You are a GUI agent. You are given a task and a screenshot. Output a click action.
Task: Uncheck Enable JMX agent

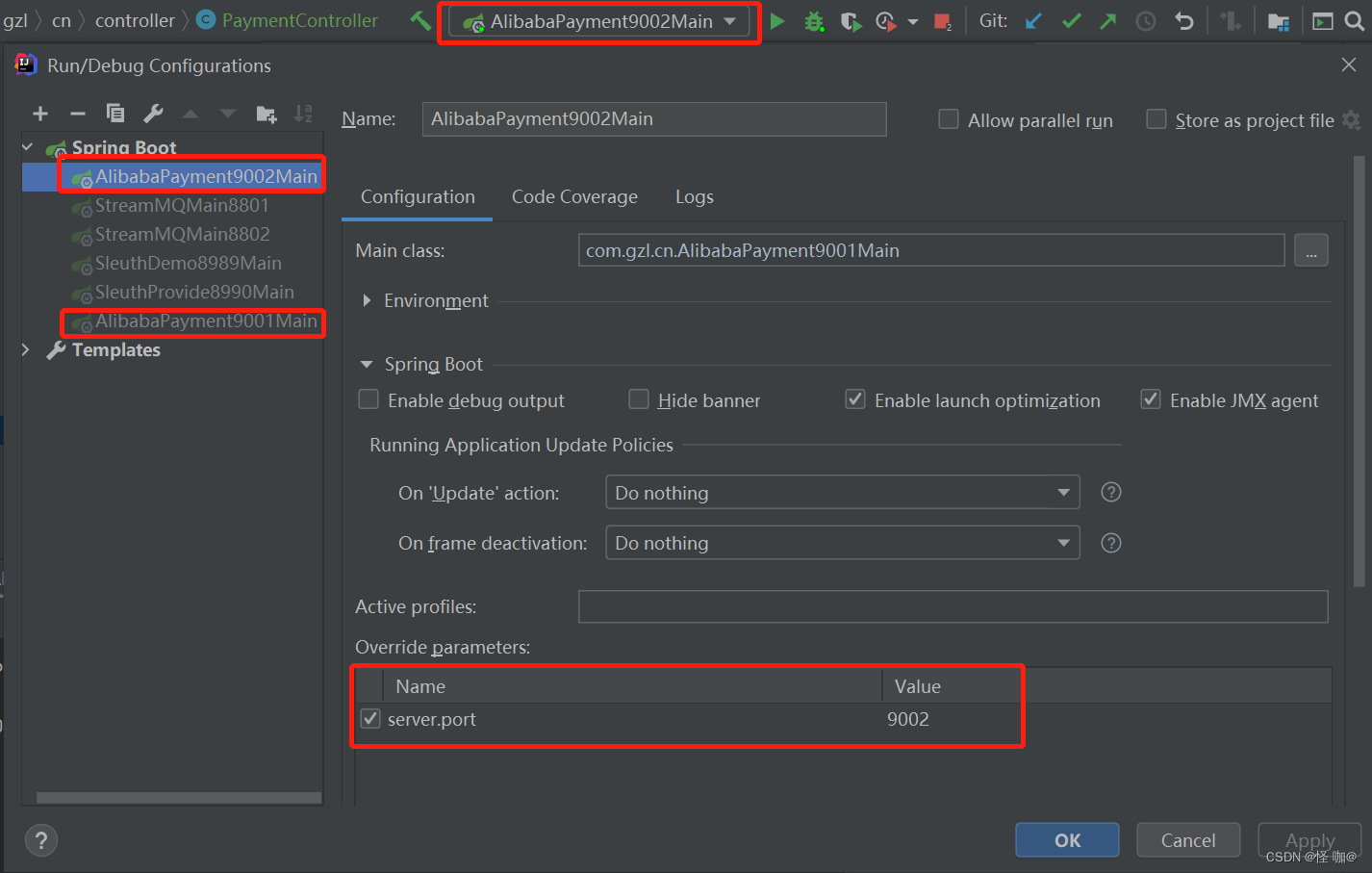(1151, 399)
